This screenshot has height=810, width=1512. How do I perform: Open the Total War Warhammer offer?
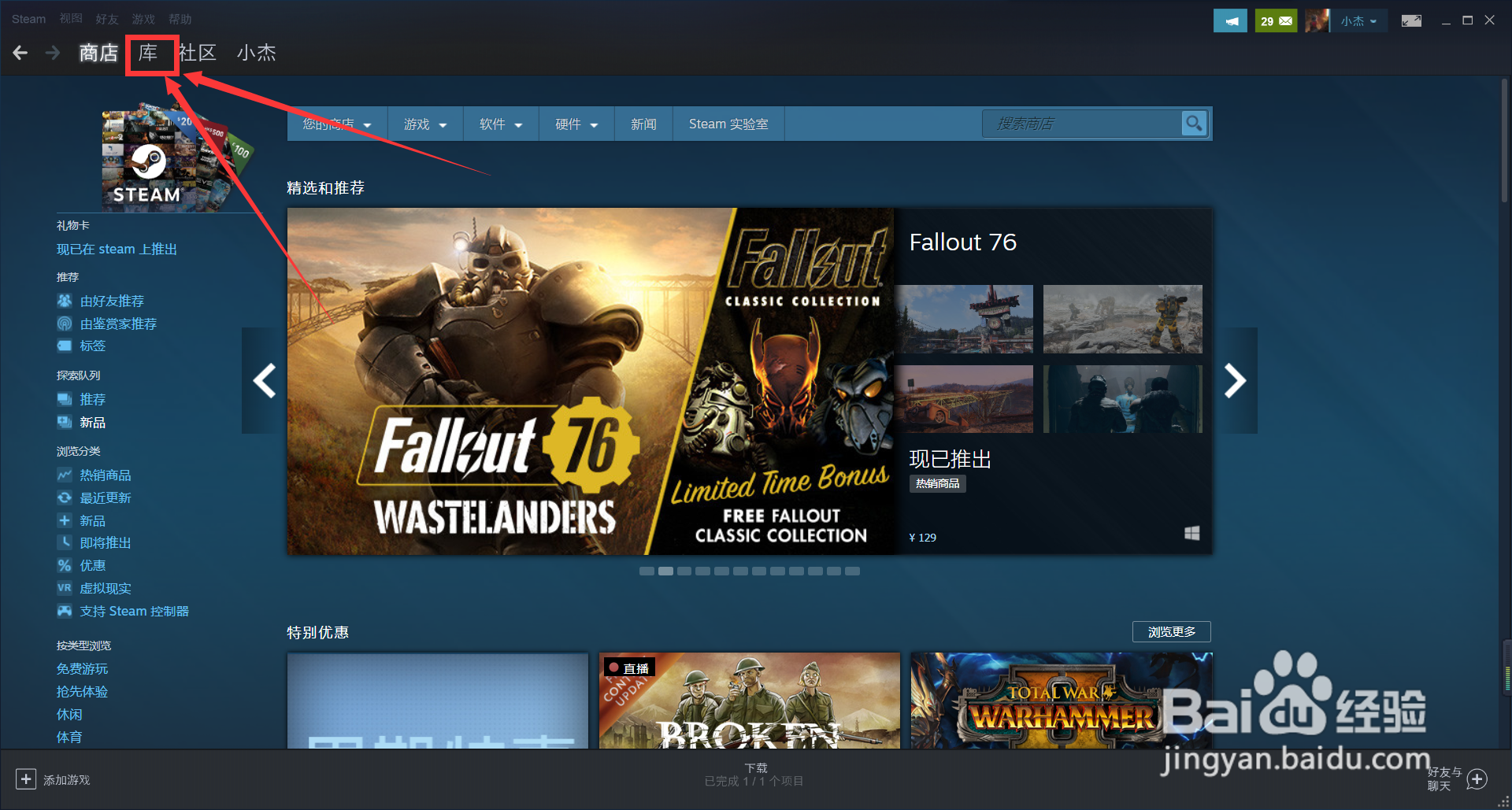(1062, 701)
